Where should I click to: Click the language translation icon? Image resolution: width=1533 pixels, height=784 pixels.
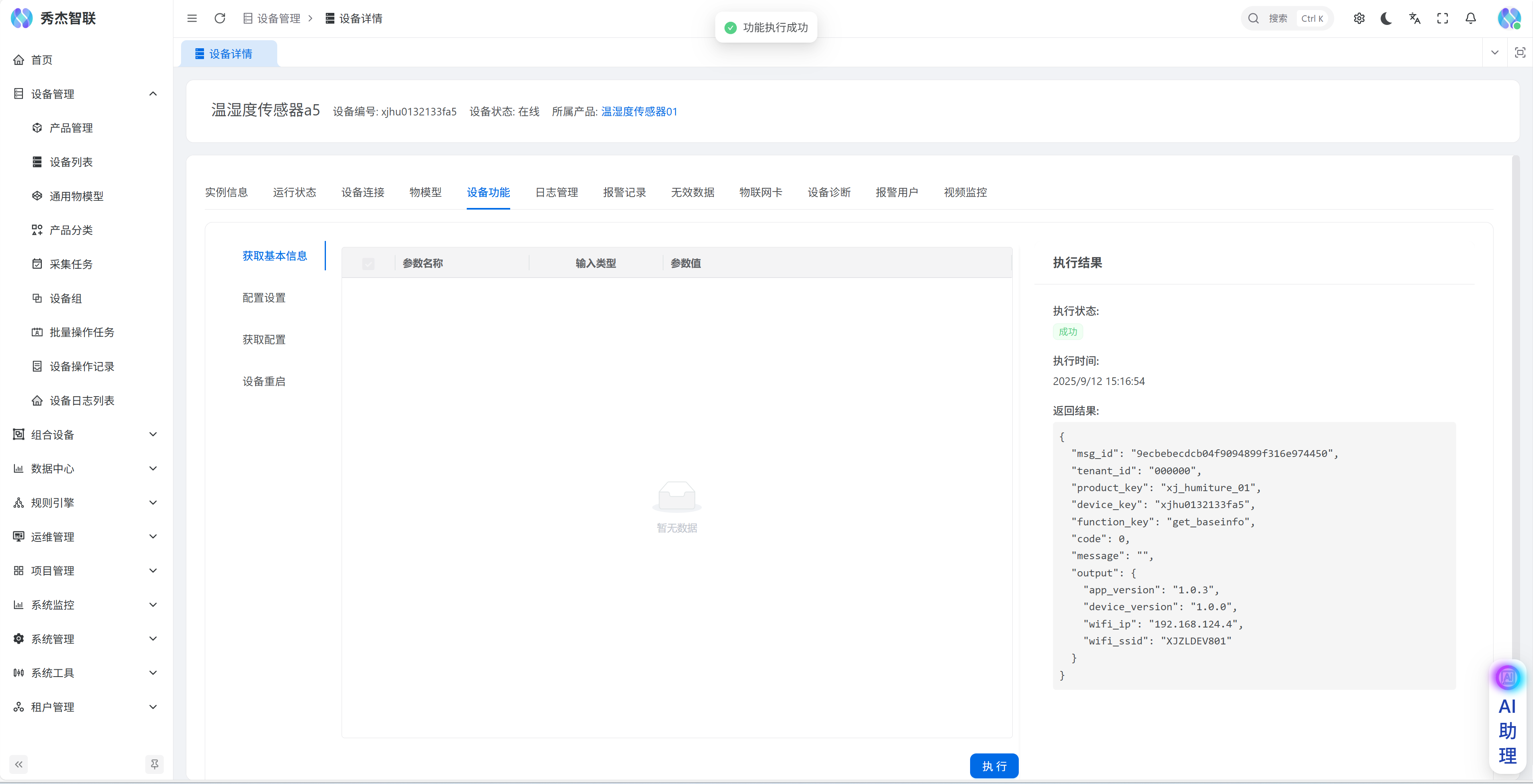click(x=1415, y=19)
